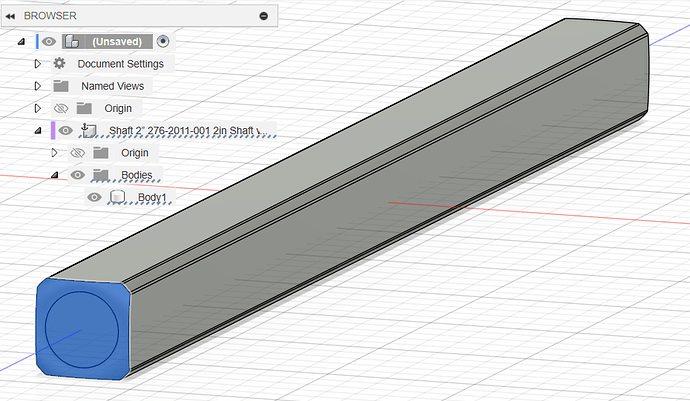Click the Bodies folder icon
The height and width of the screenshot is (401, 690).
pos(101,175)
